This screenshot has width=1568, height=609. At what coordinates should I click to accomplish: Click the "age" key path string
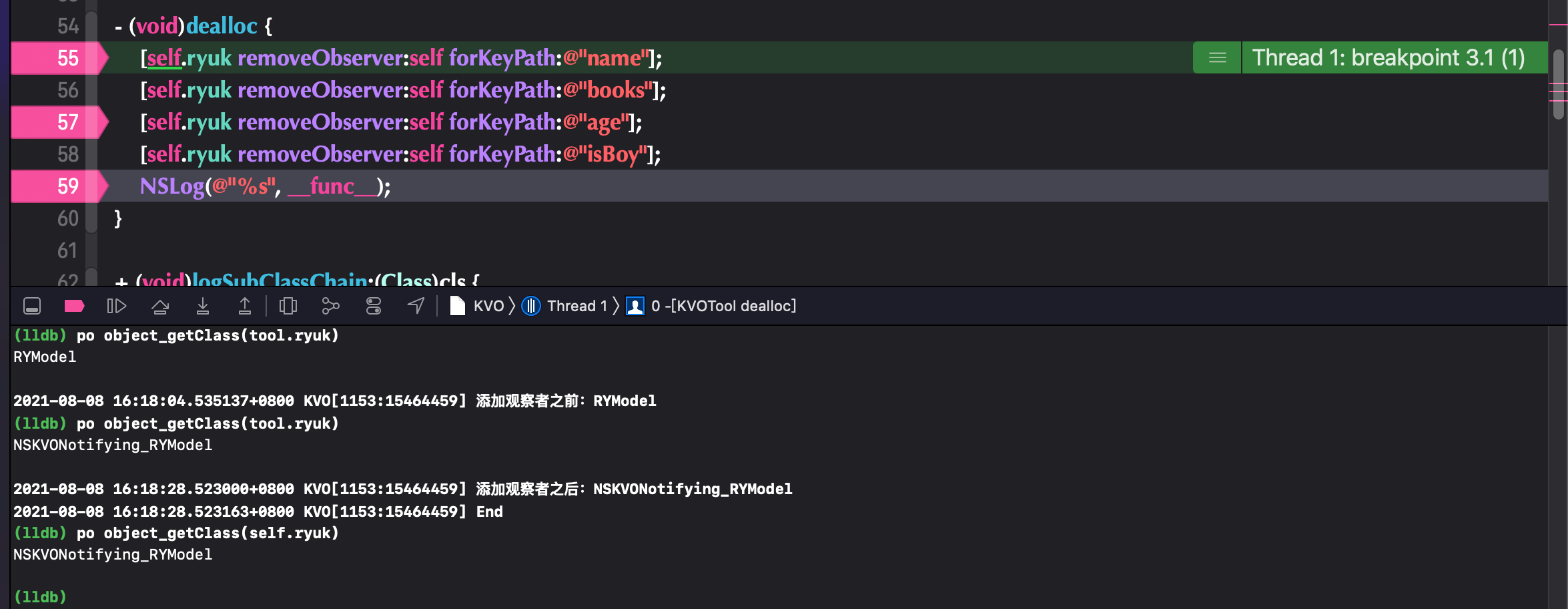(x=595, y=122)
